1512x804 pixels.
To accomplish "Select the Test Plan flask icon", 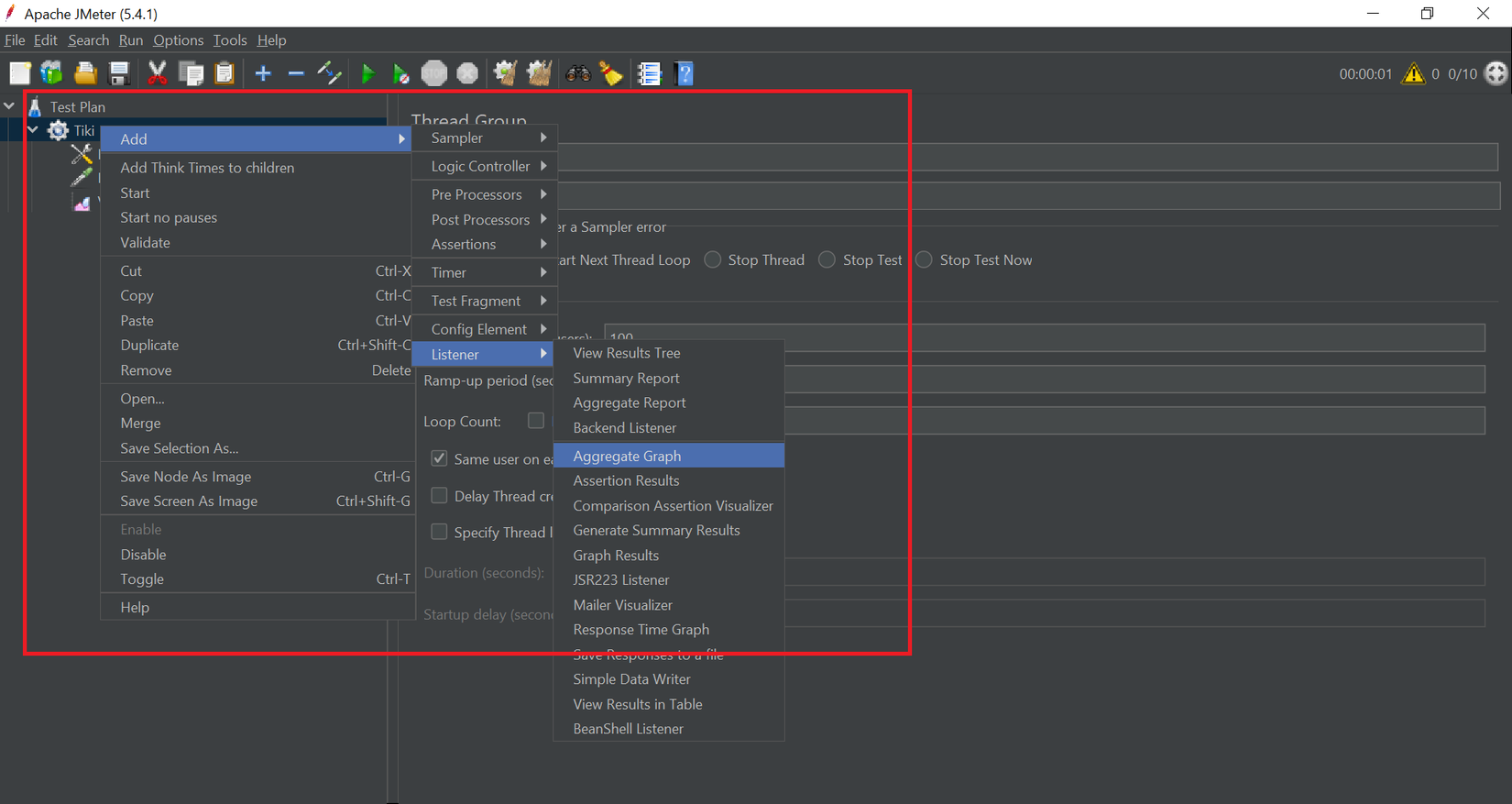I will click(x=35, y=106).
